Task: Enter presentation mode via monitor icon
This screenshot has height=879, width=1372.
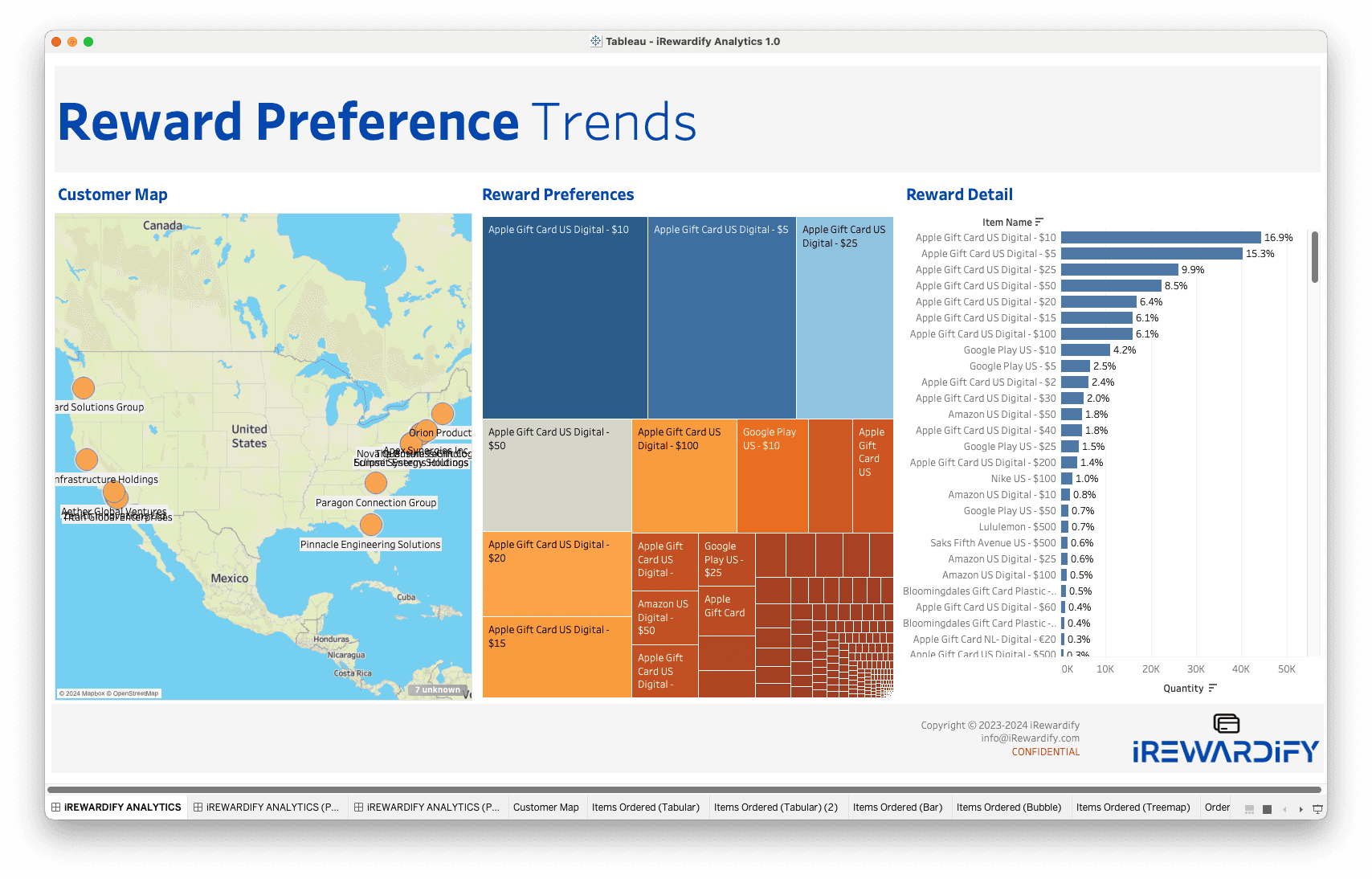Action: click(x=1317, y=809)
